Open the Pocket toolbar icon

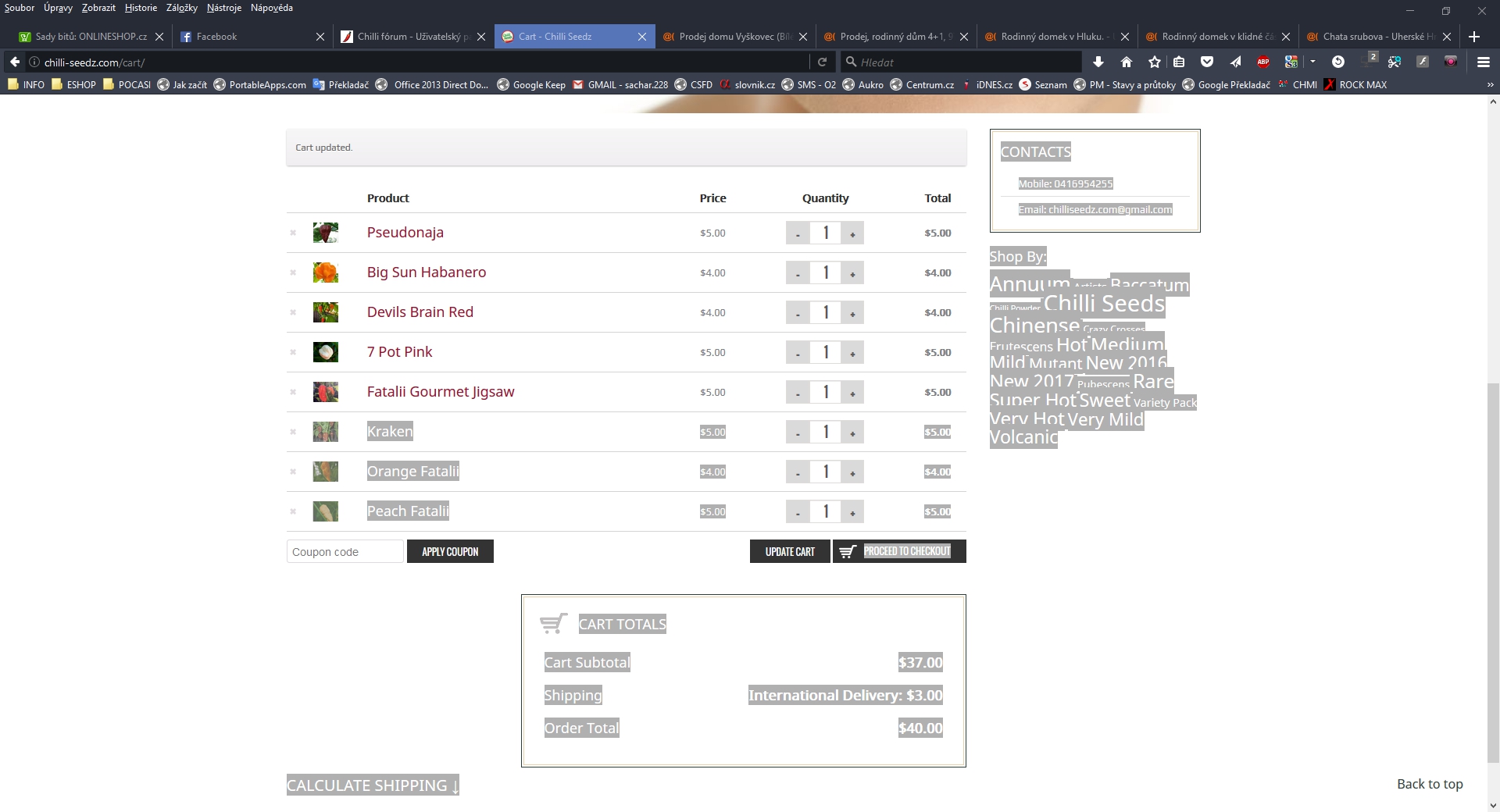pyautogui.click(x=1206, y=62)
